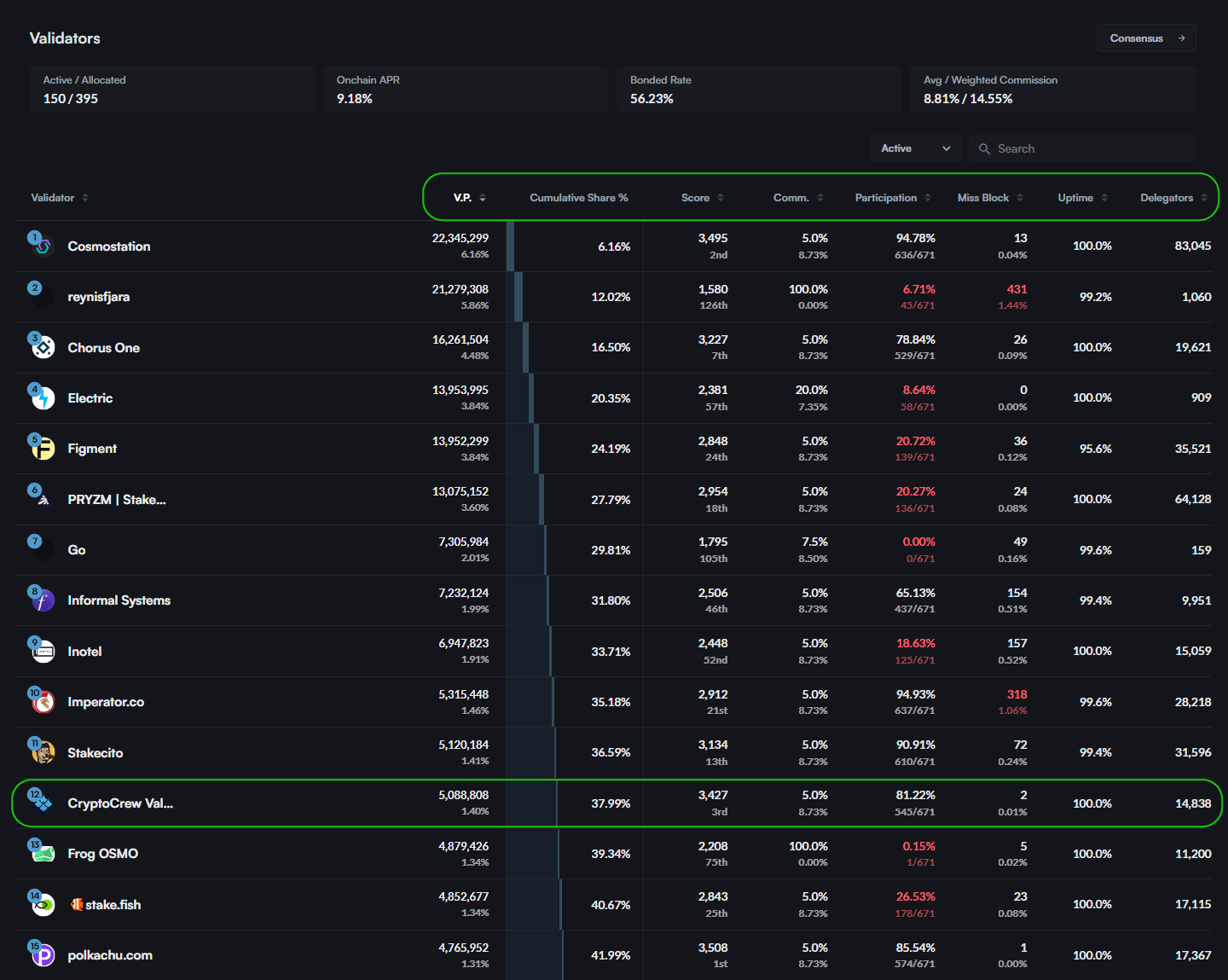Viewport: 1228px width, 980px height.
Task: Click the reynisfjara validator avatar
Action: [x=43, y=297]
